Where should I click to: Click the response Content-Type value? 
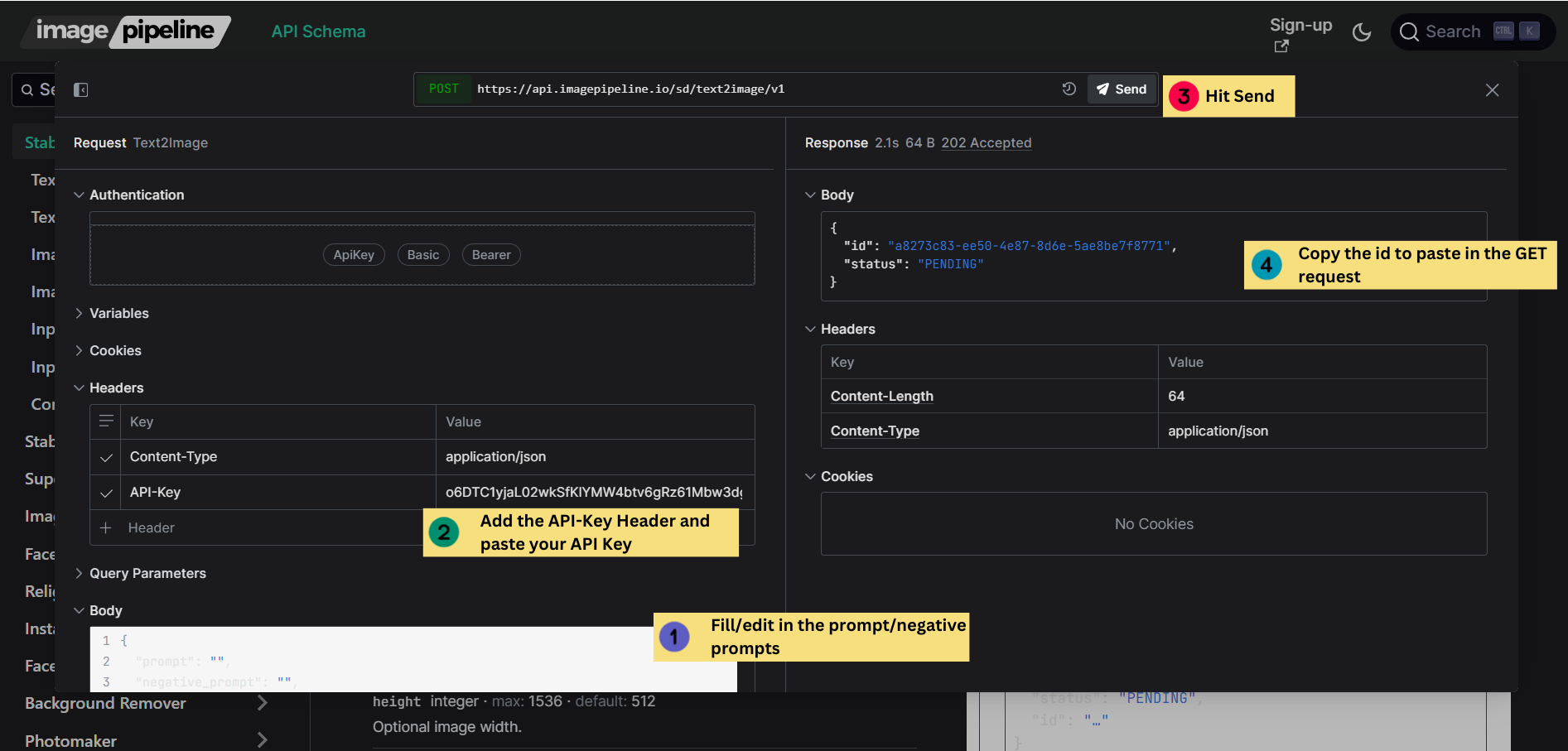tap(1218, 431)
